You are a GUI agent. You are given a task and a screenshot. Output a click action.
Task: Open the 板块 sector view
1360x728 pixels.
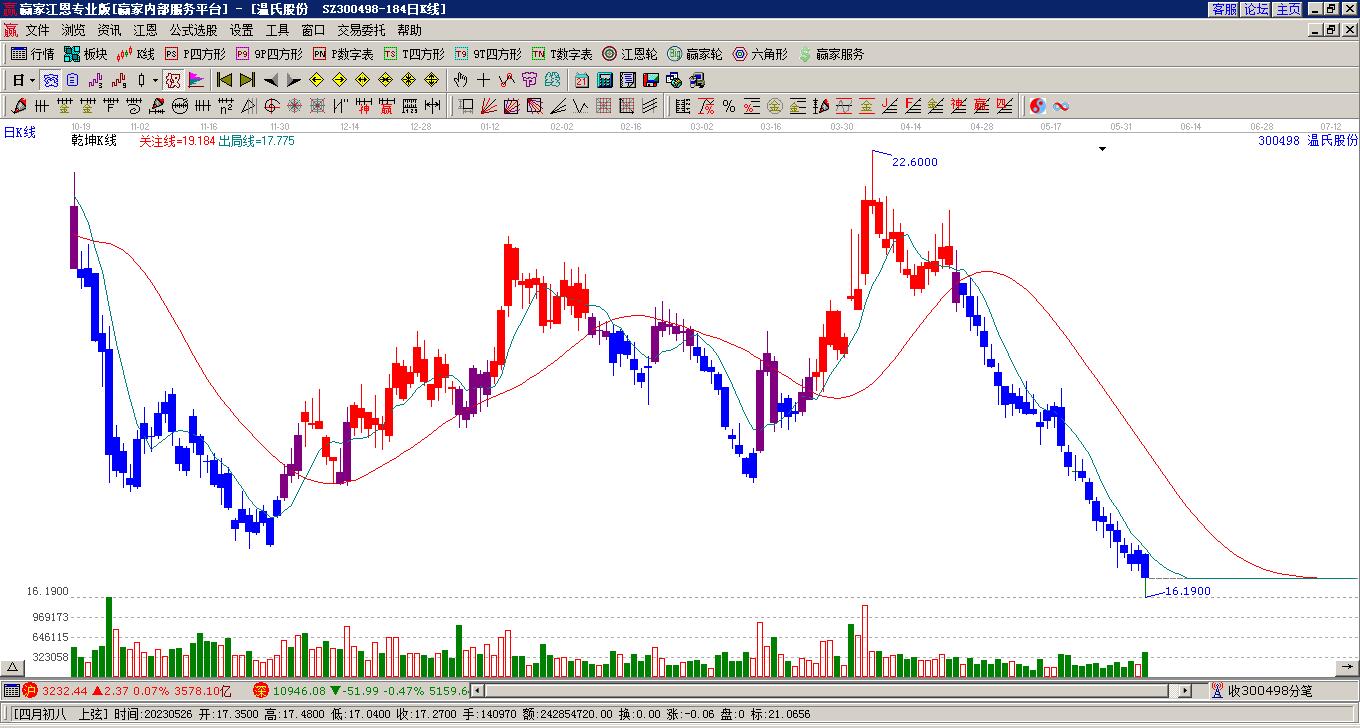86,54
